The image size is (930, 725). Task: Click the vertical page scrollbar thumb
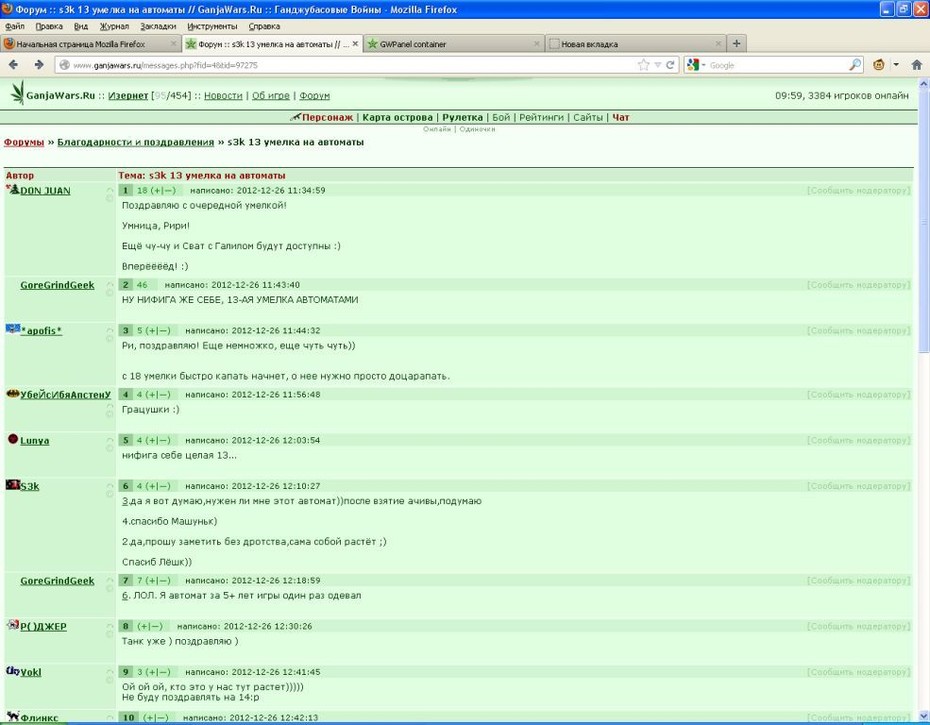pos(923,221)
